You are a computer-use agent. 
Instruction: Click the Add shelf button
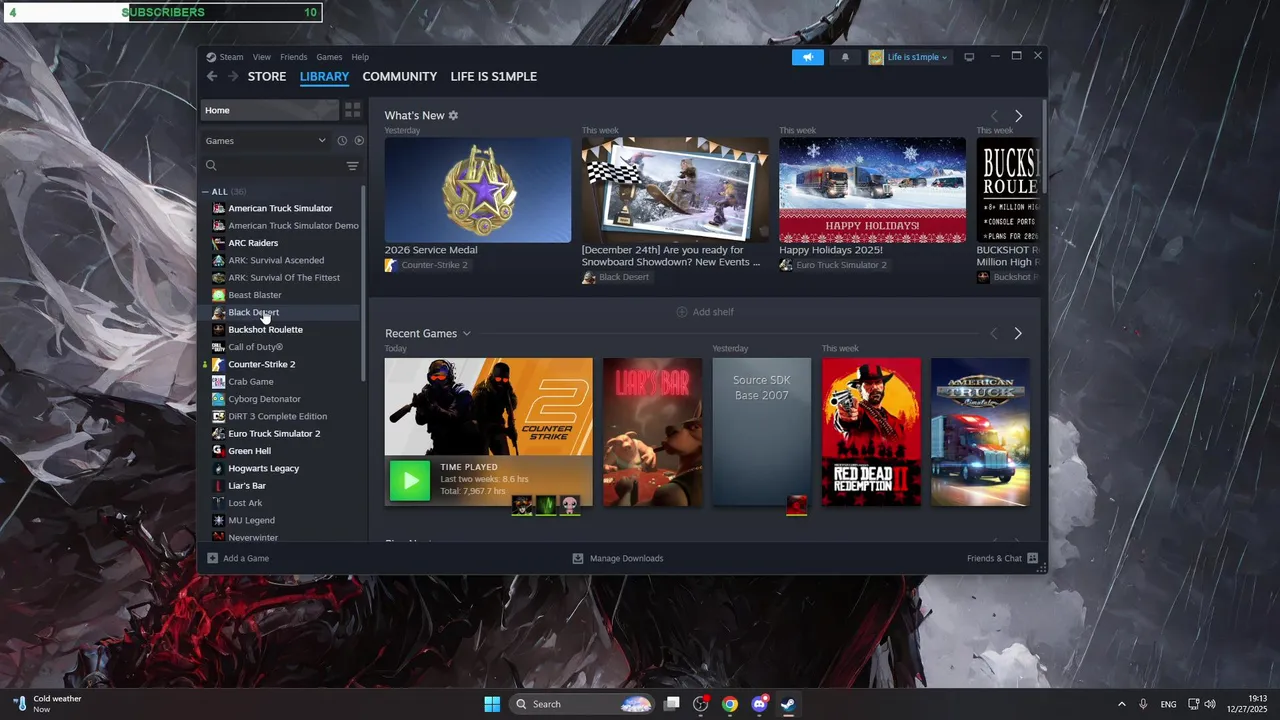pyautogui.click(x=705, y=312)
